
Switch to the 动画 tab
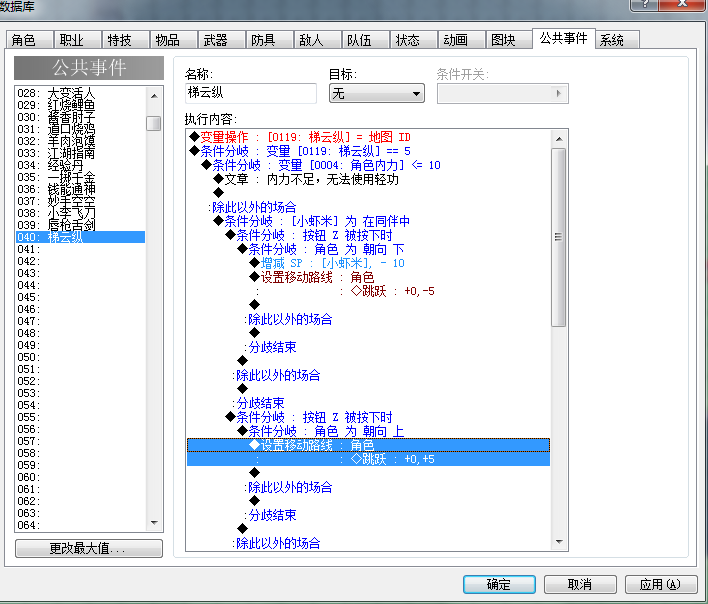(x=461, y=40)
